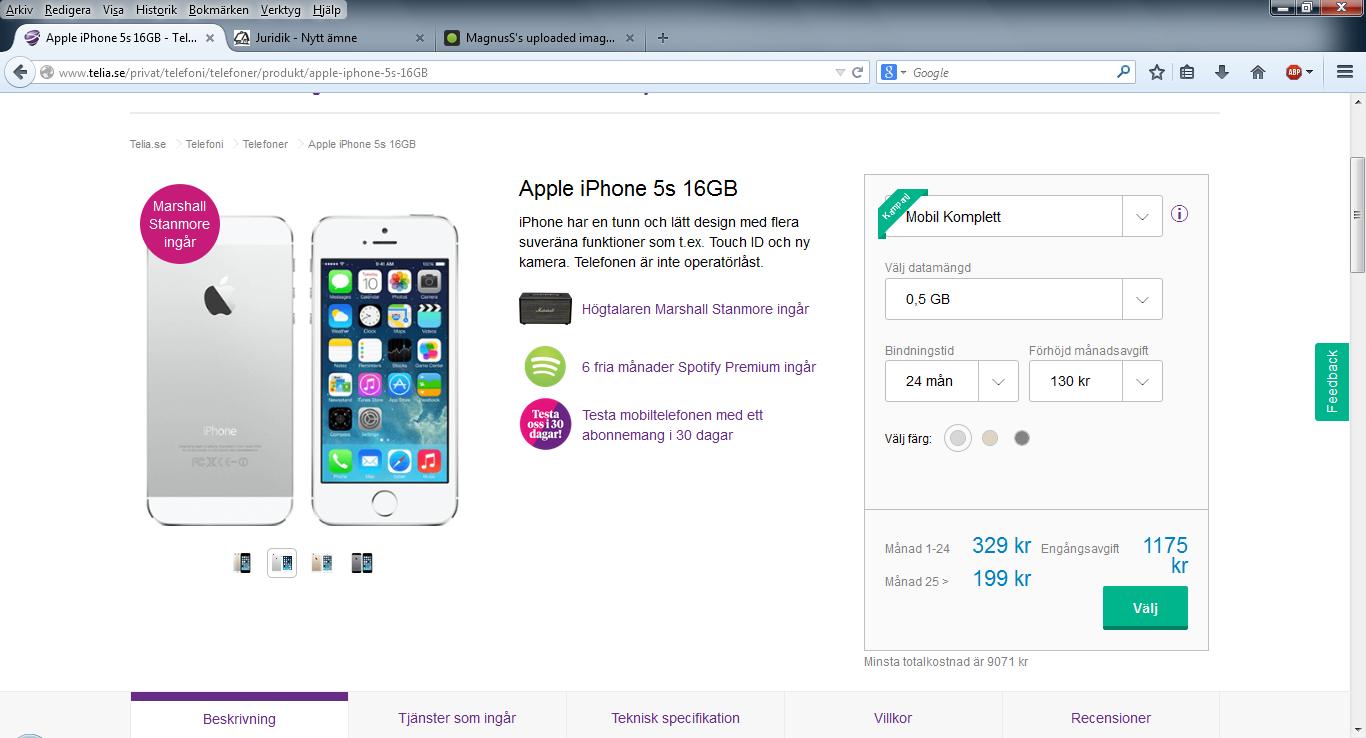Image resolution: width=1366 pixels, height=738 pixels.
Task: Bookmark this page with the star icon
Action: 1157,72
